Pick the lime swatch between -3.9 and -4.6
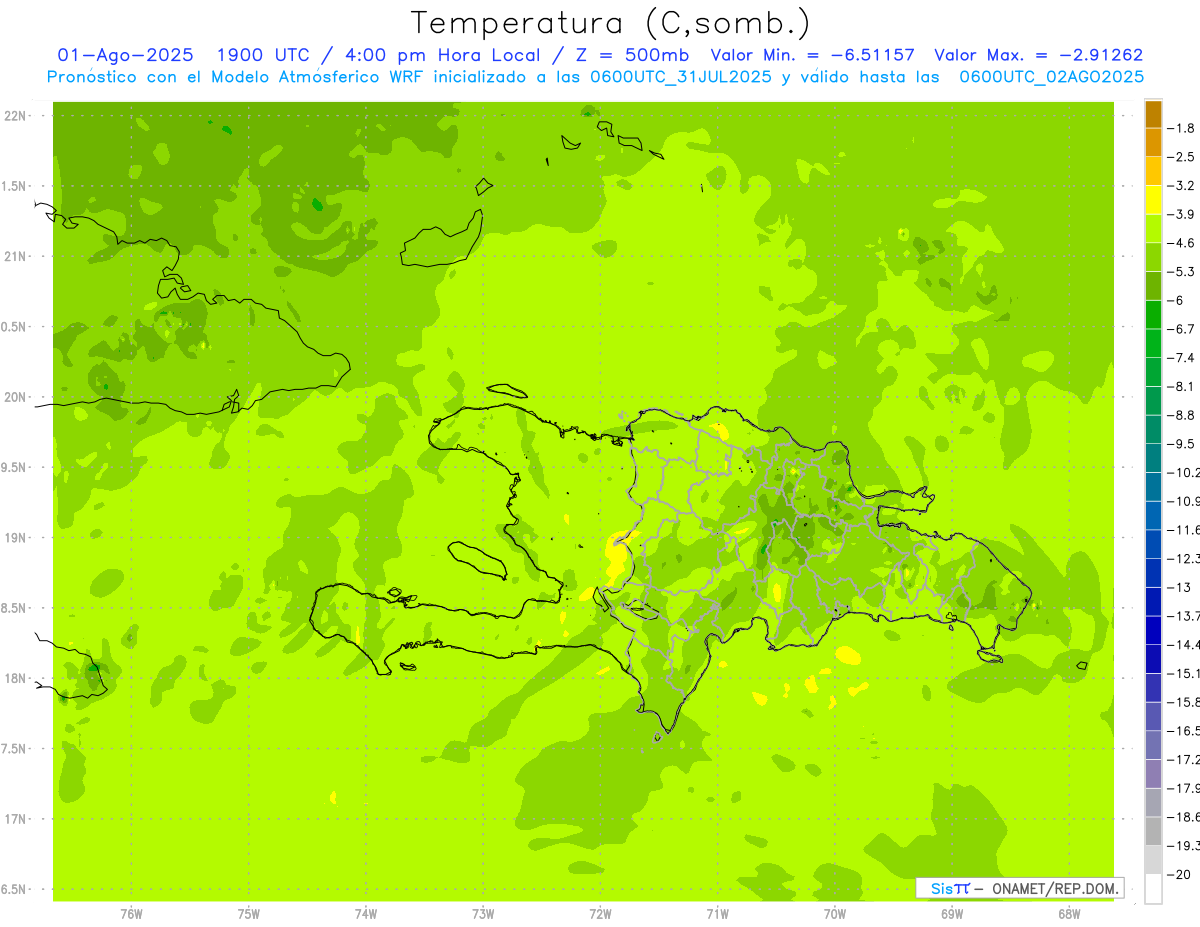1200x927 pixels. tap(1153, 228)
